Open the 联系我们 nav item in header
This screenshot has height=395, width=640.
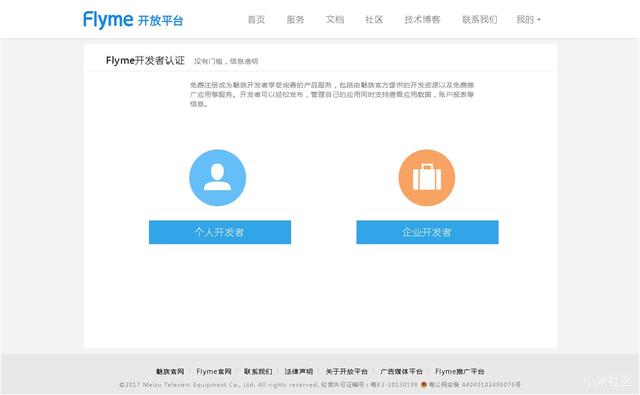click(x=480, y=20)
